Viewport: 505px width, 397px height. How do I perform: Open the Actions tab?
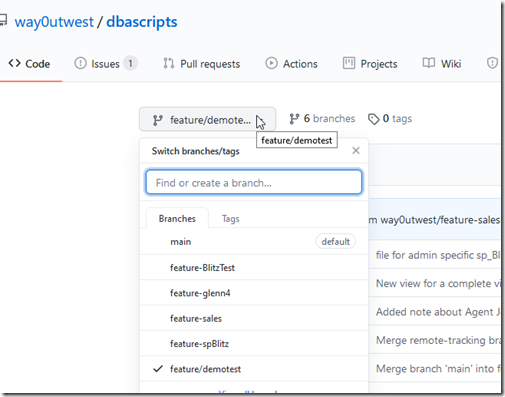291,64
